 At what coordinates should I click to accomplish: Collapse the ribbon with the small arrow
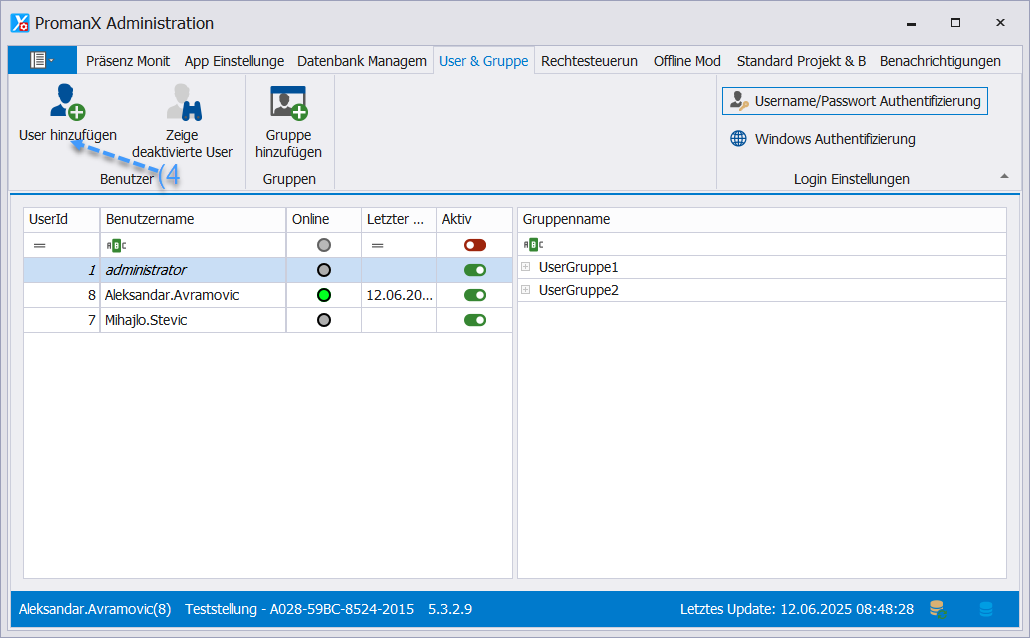click(1004, 176)
